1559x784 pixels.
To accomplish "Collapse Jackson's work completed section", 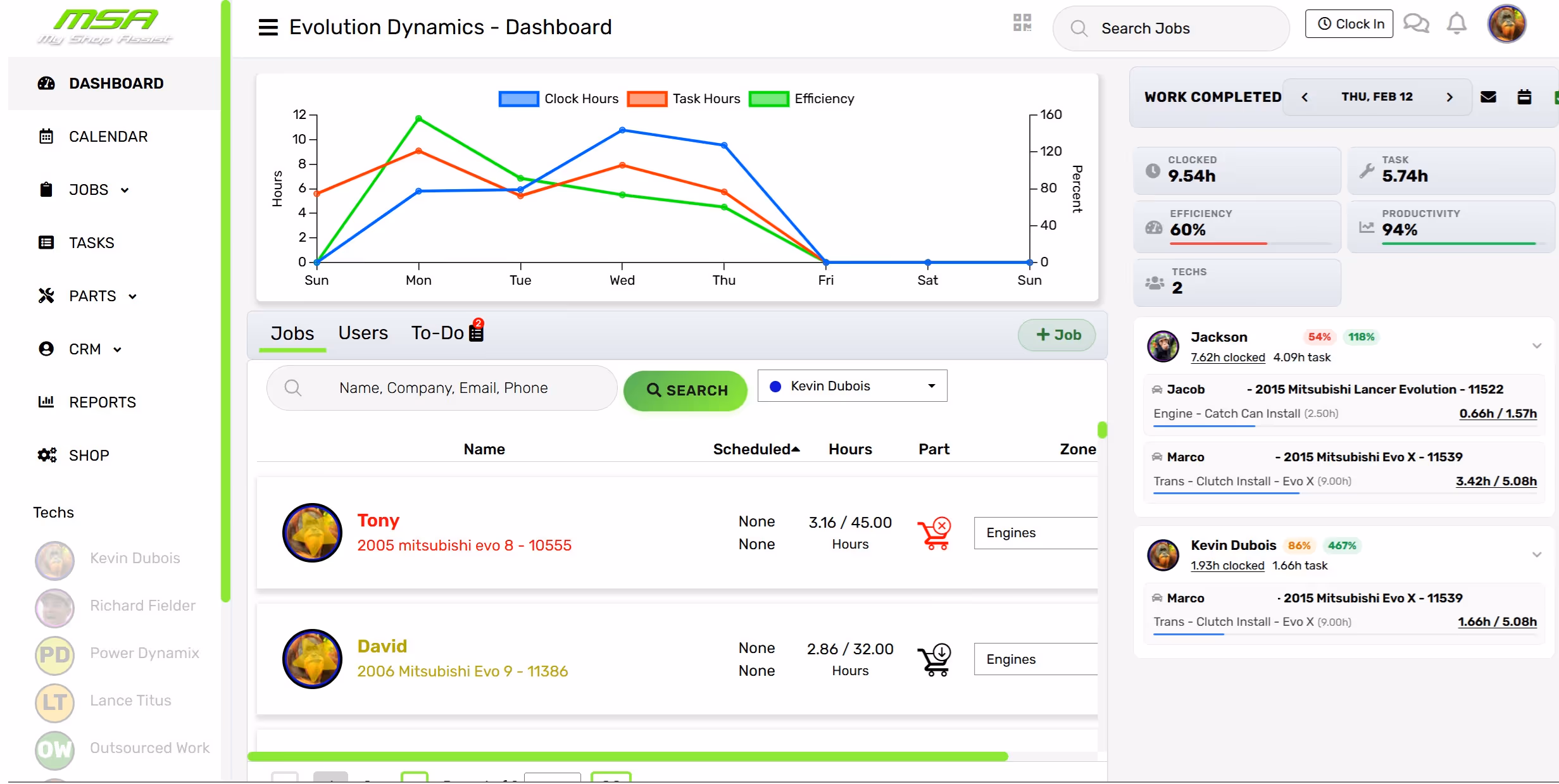I will [1536, 346].
